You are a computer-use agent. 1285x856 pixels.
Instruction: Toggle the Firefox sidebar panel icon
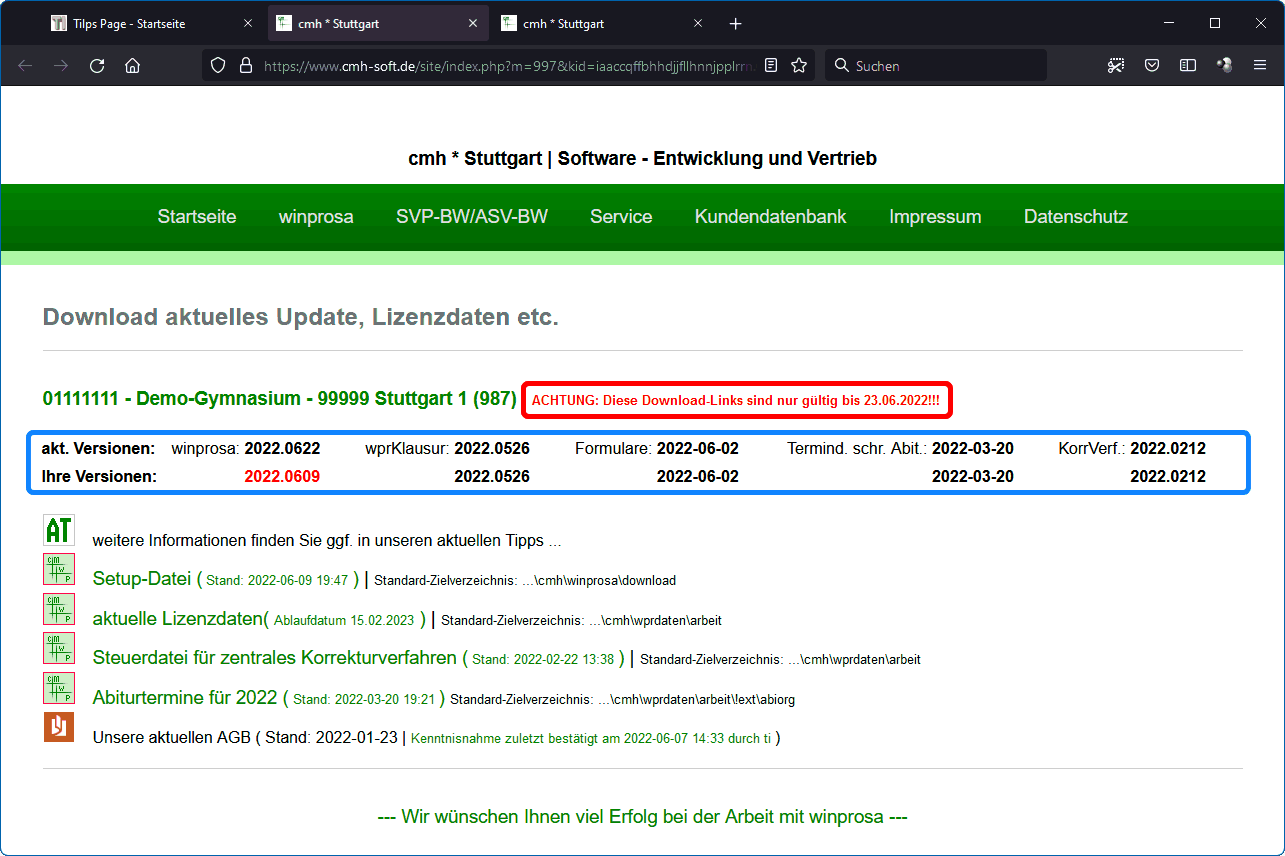tap(1188, 66)
